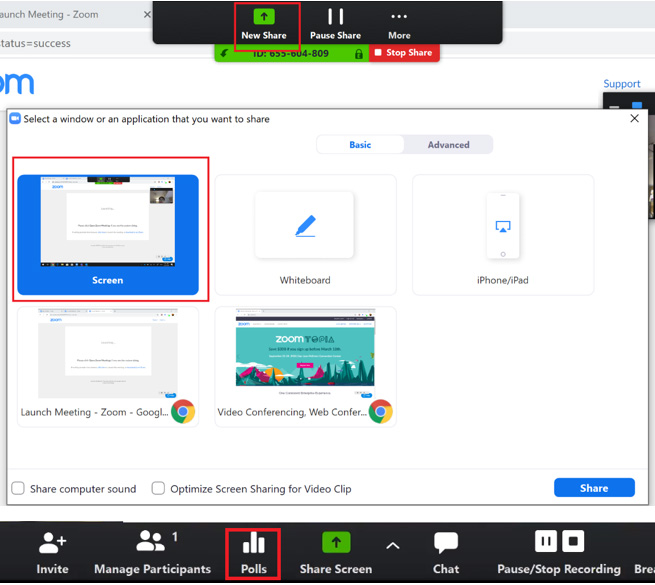655x585 pixels.
Task: Close the Launch Meeting browser tab
Action: point(147,15)
